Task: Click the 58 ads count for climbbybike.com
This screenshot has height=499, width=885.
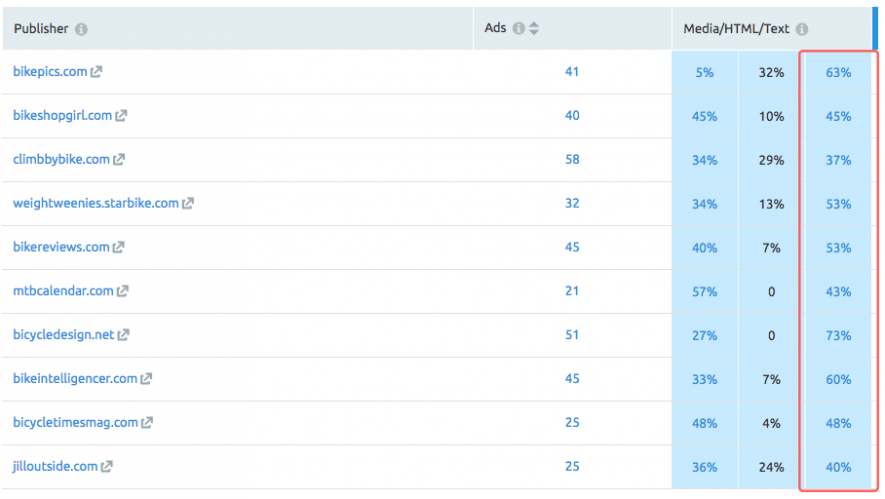Action: 572,160
